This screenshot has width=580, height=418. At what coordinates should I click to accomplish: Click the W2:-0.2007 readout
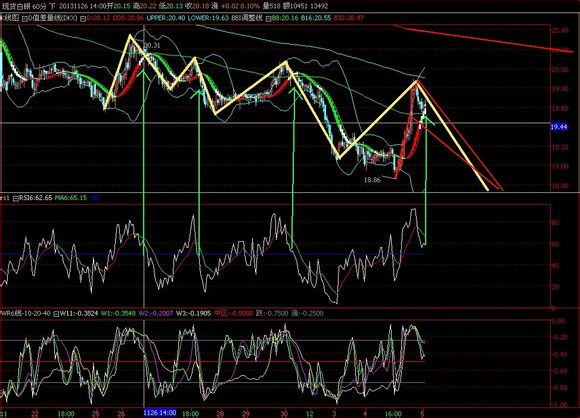[156, 313]
